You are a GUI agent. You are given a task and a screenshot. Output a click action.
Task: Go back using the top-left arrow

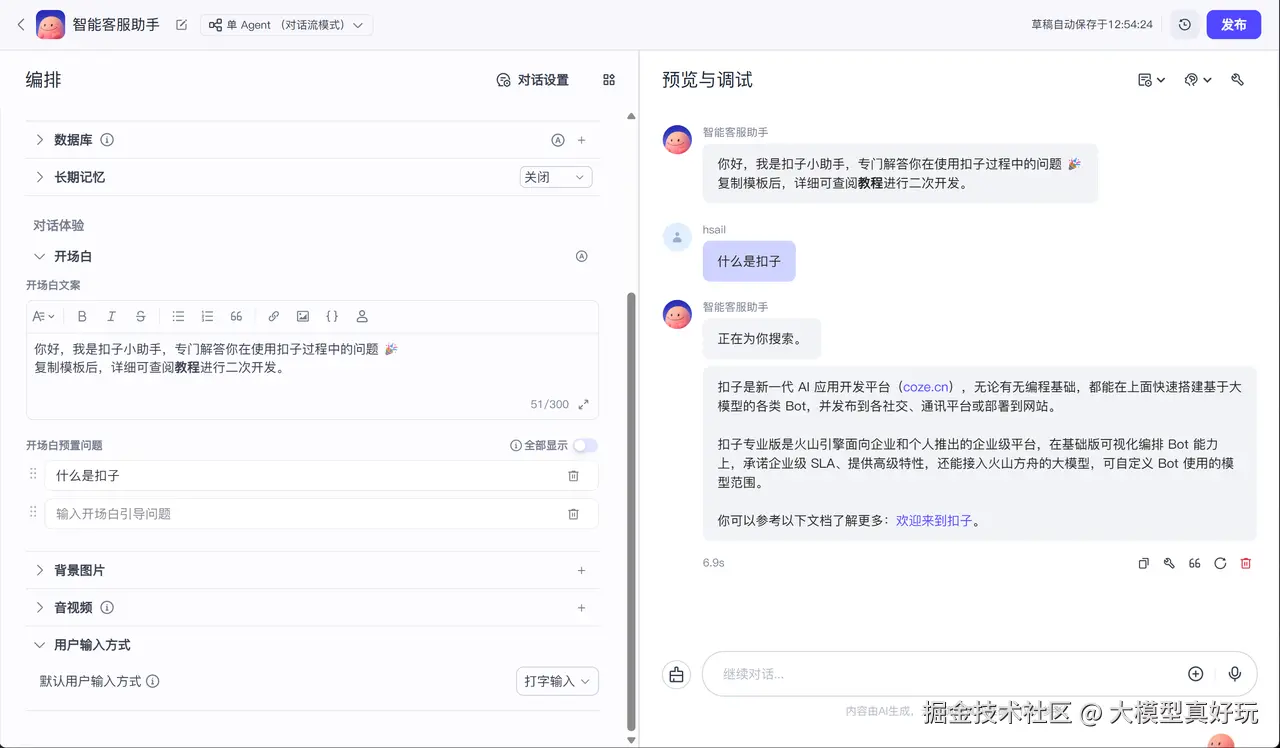[x=21, y=25]
